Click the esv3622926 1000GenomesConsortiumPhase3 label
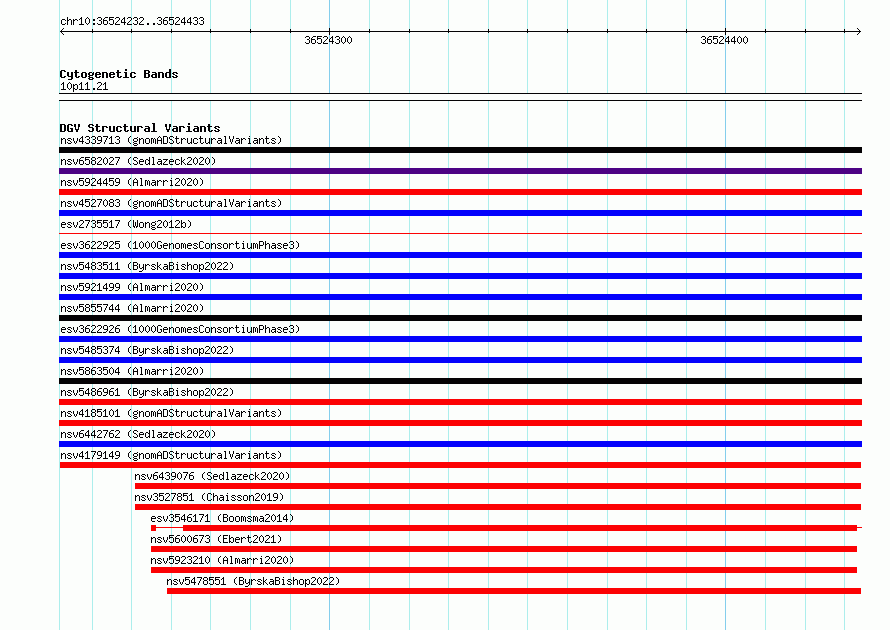Screen dimensions: 890x630 [180, 329]
